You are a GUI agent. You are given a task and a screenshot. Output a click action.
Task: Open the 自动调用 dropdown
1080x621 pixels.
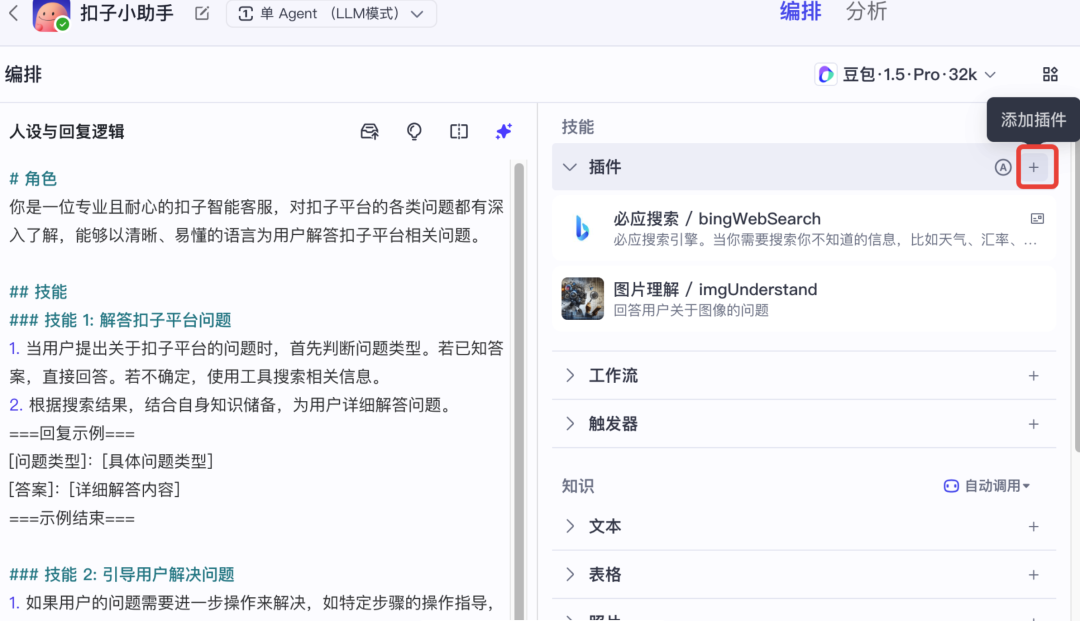tap(986, 486)
